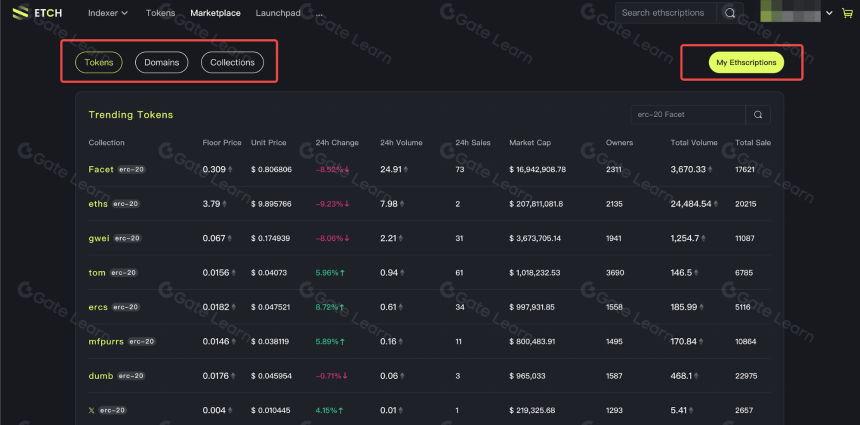Open the shopping cart icon

tap(847, 13)
